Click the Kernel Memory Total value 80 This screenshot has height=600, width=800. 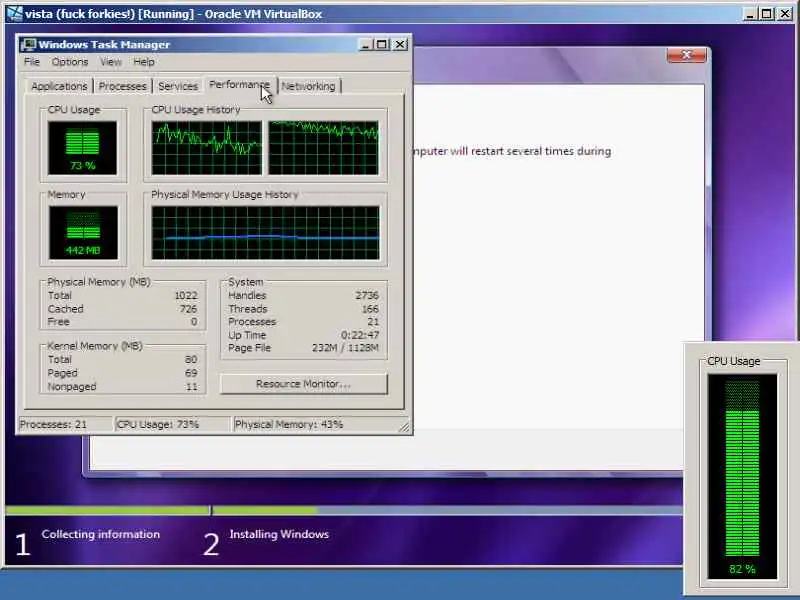(191, 360)
